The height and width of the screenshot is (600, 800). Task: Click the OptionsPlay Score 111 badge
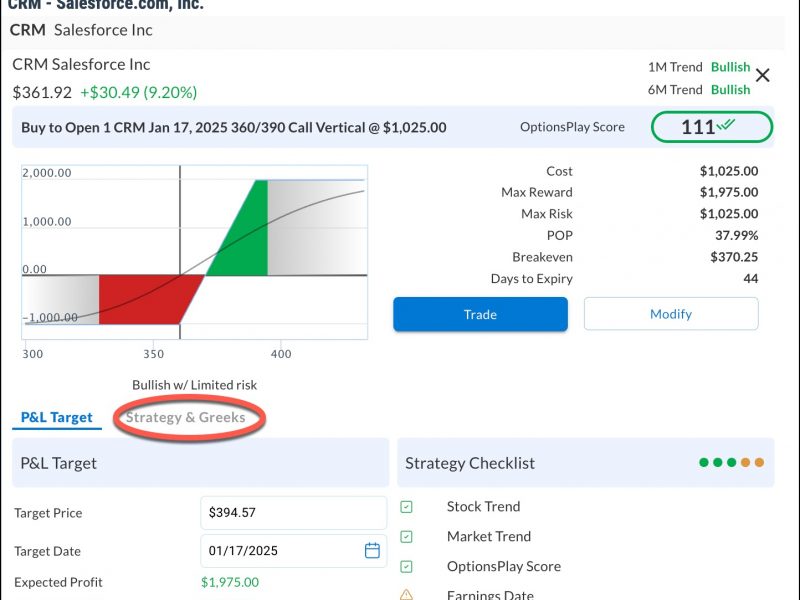tap(712, 127)
